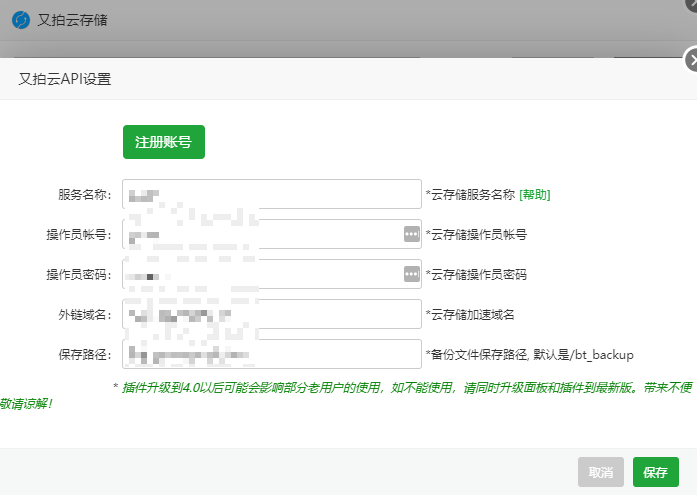This screenshot has width=697, height=495.
Task: Click the /bt_backup default path hint text
Action: [529, 355]
